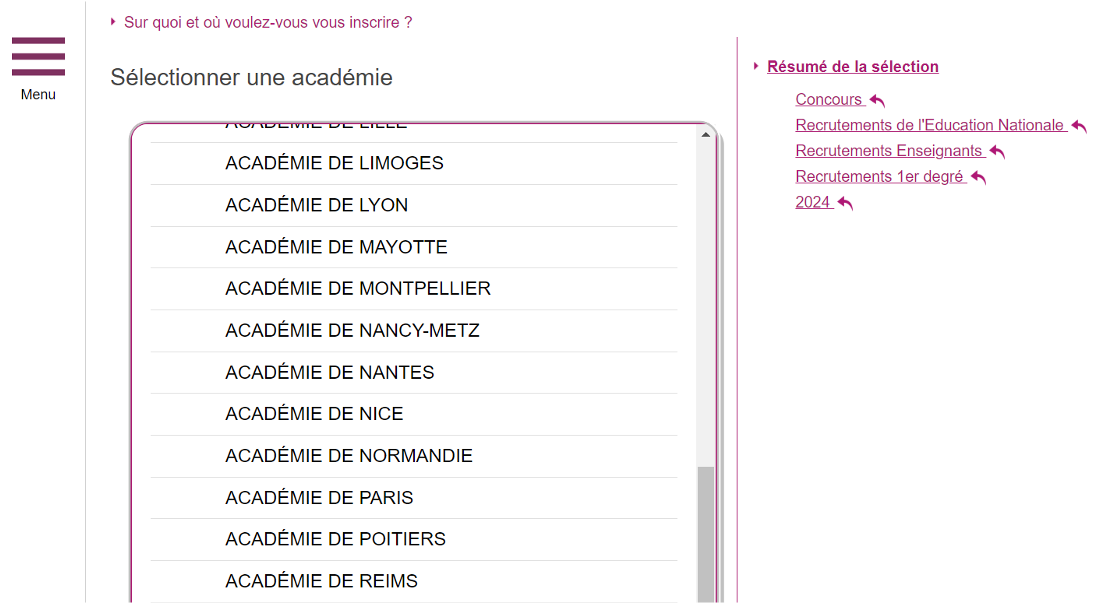The image size is (1118, 604).
Task: Click the undo arrow beside 2024
Action: [x=845, y=203]
